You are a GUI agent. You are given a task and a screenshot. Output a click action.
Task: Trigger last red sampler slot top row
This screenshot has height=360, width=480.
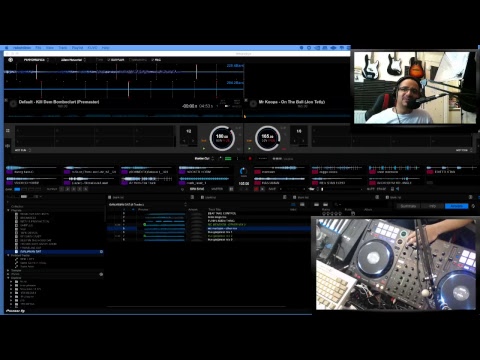point(430,172)
